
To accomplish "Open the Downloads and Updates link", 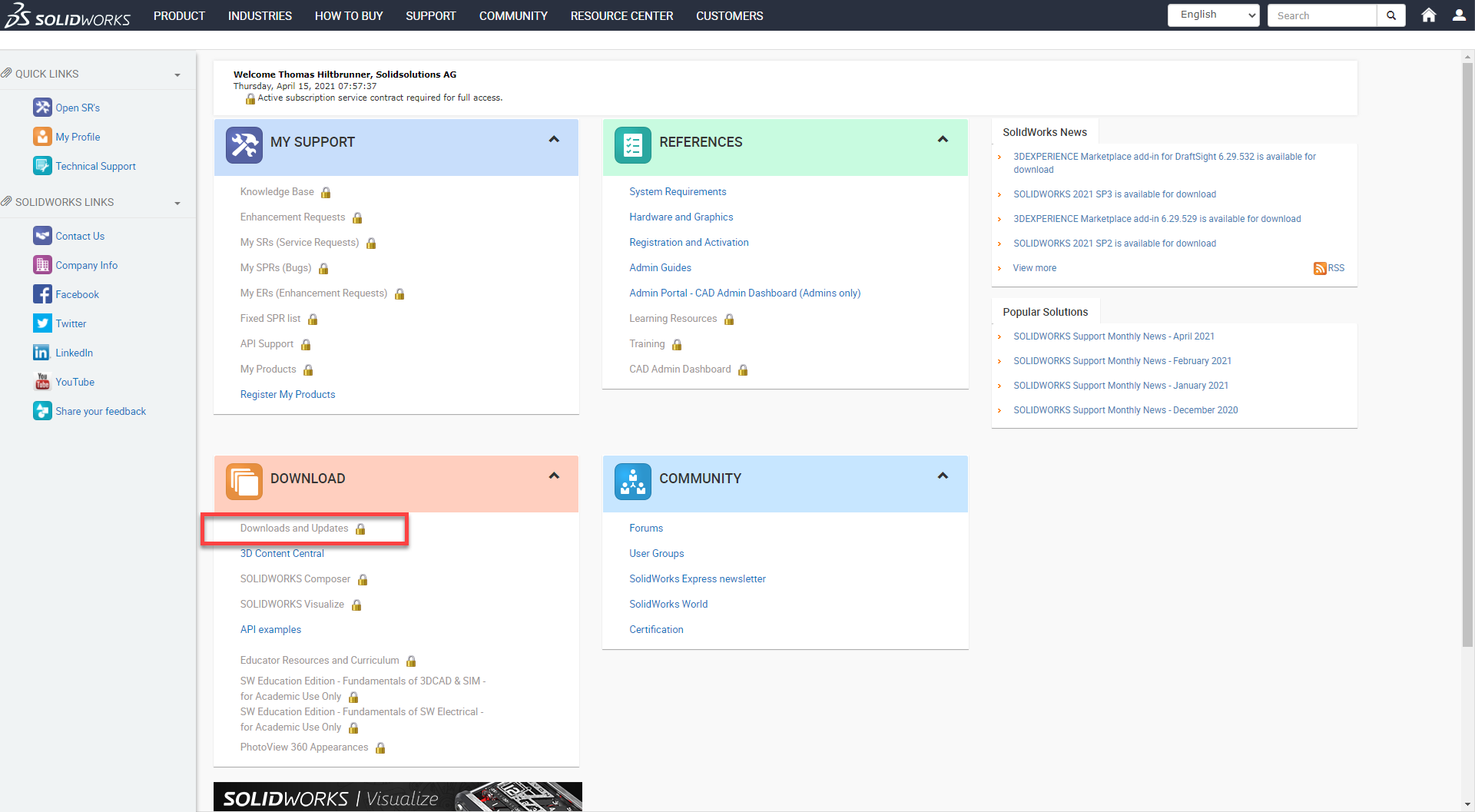I will [x=294, y=529].
